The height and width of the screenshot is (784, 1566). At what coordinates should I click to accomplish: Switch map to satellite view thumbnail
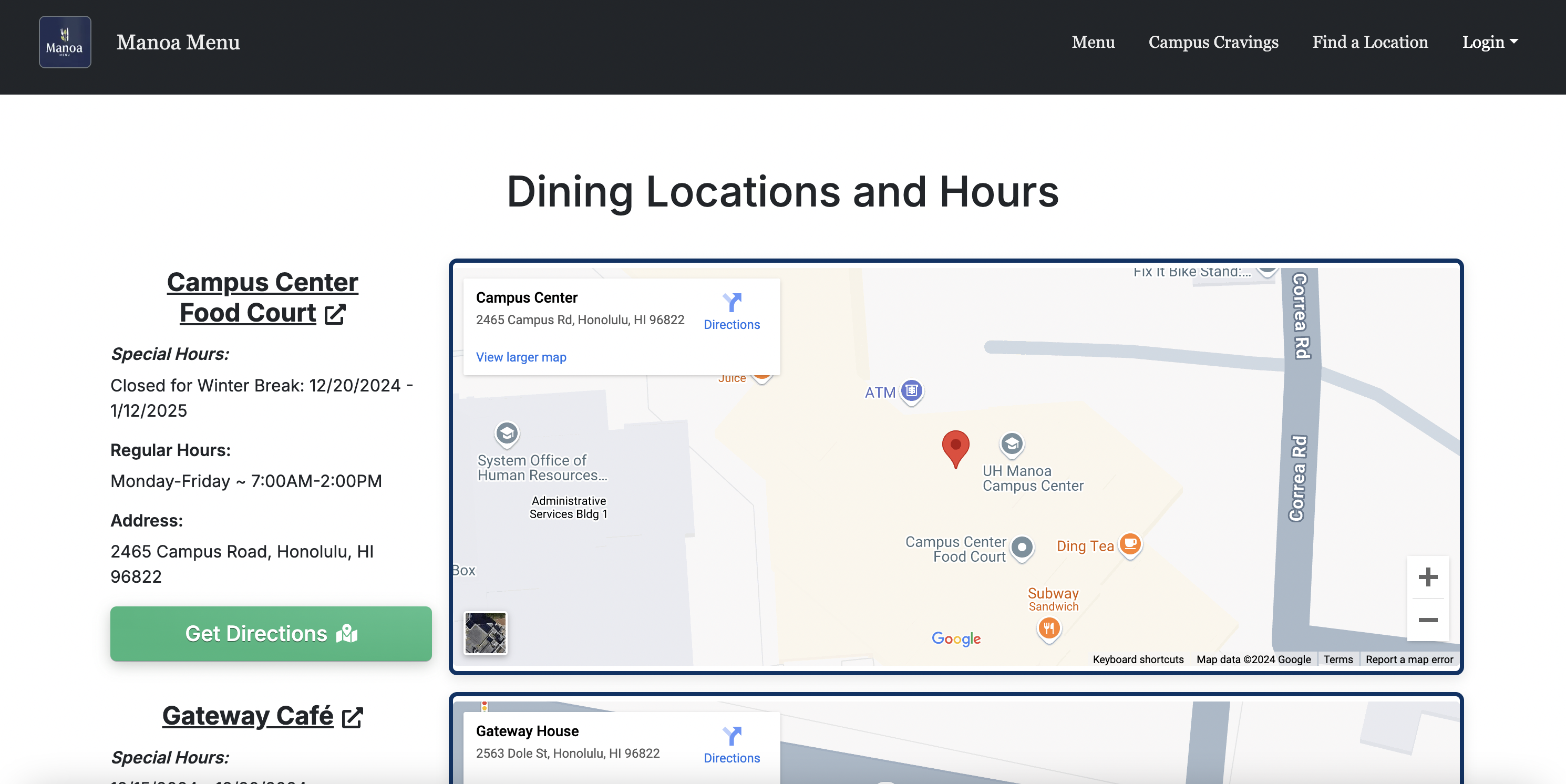pos(485,633)
